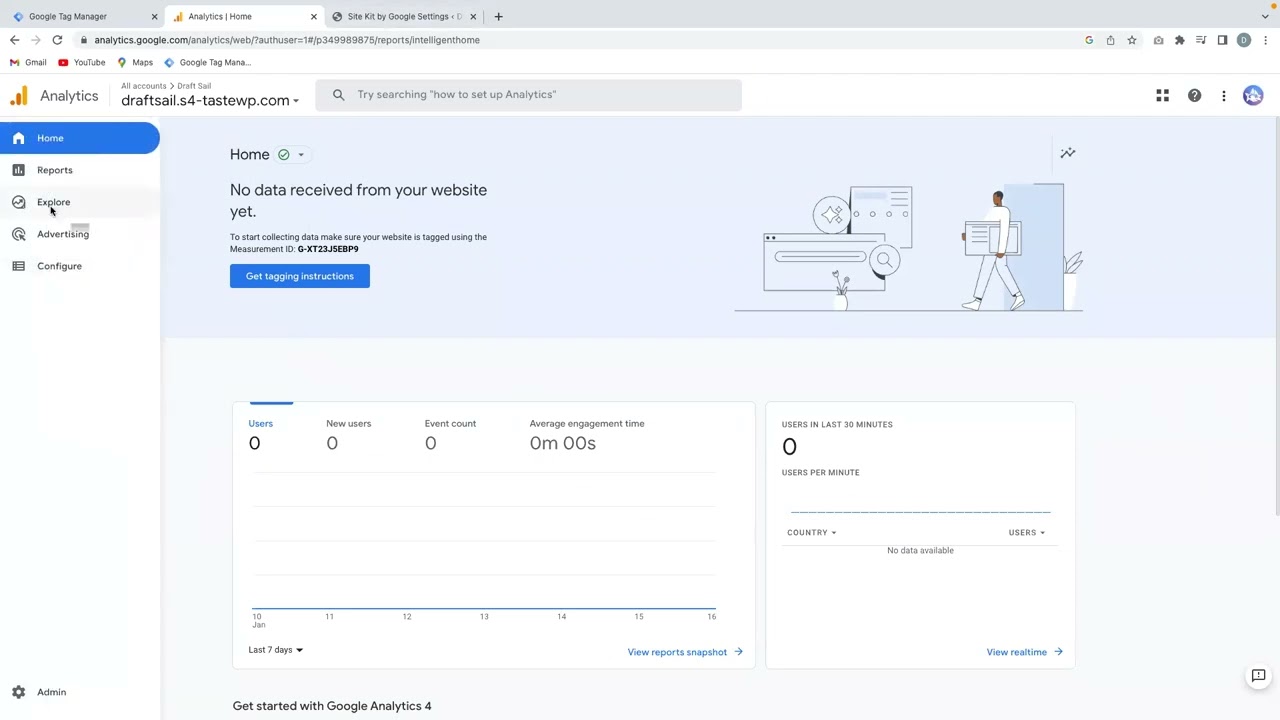
Task: Click the Analytics search field
Action: tap(528, 95)
